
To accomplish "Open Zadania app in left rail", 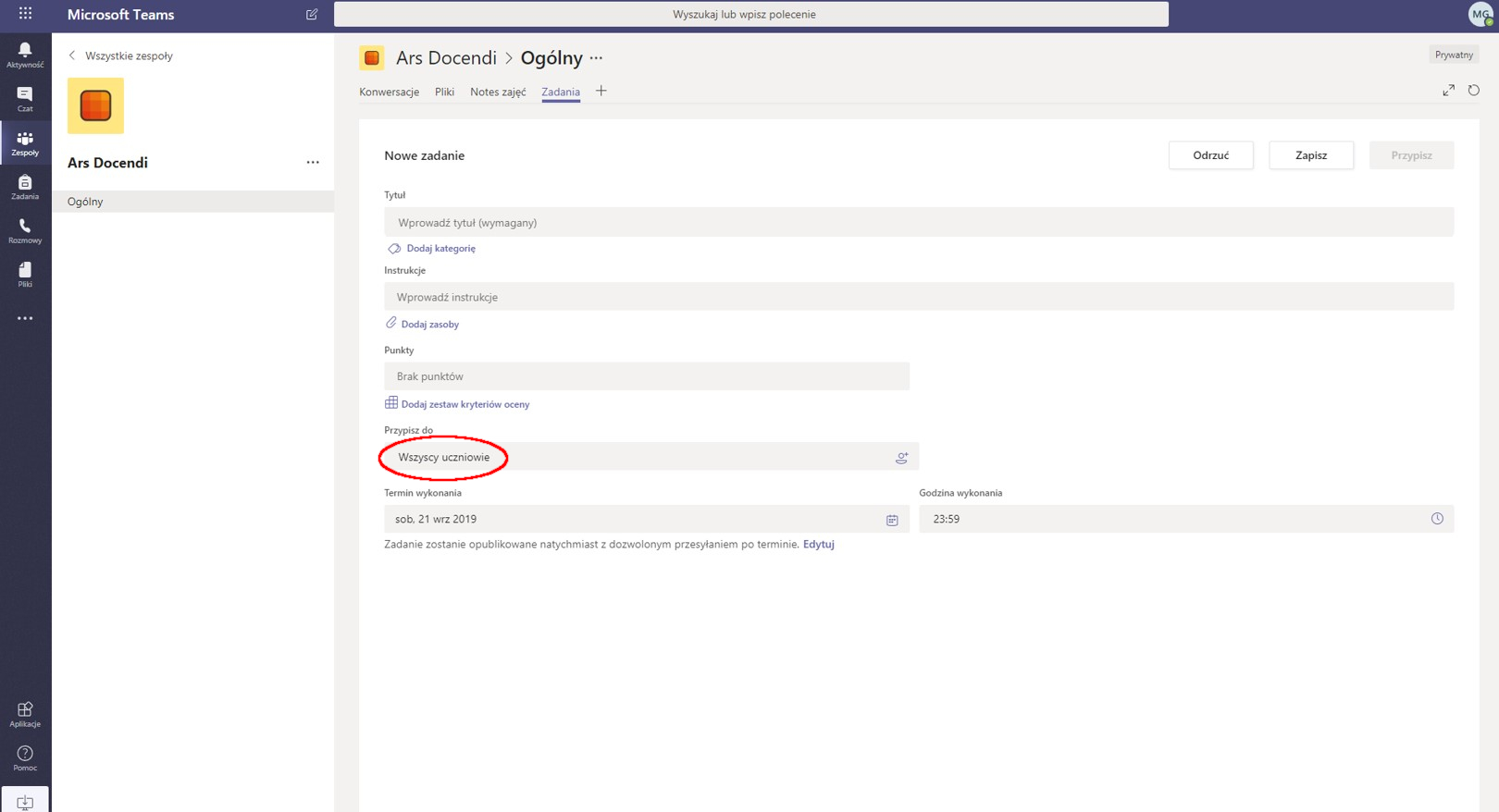I will (x=25, y=187).
